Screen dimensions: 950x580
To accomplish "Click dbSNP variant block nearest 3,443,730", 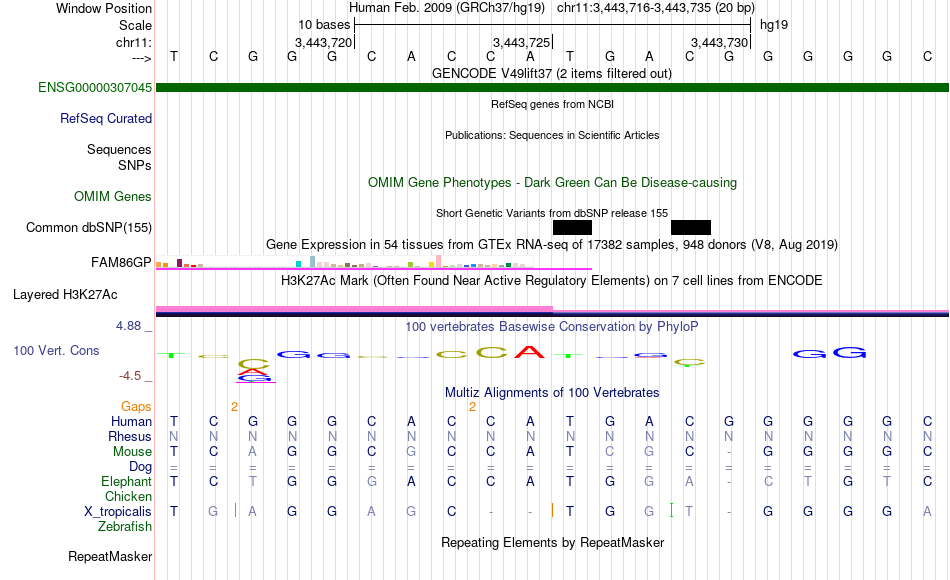I will tap(691, 228).
